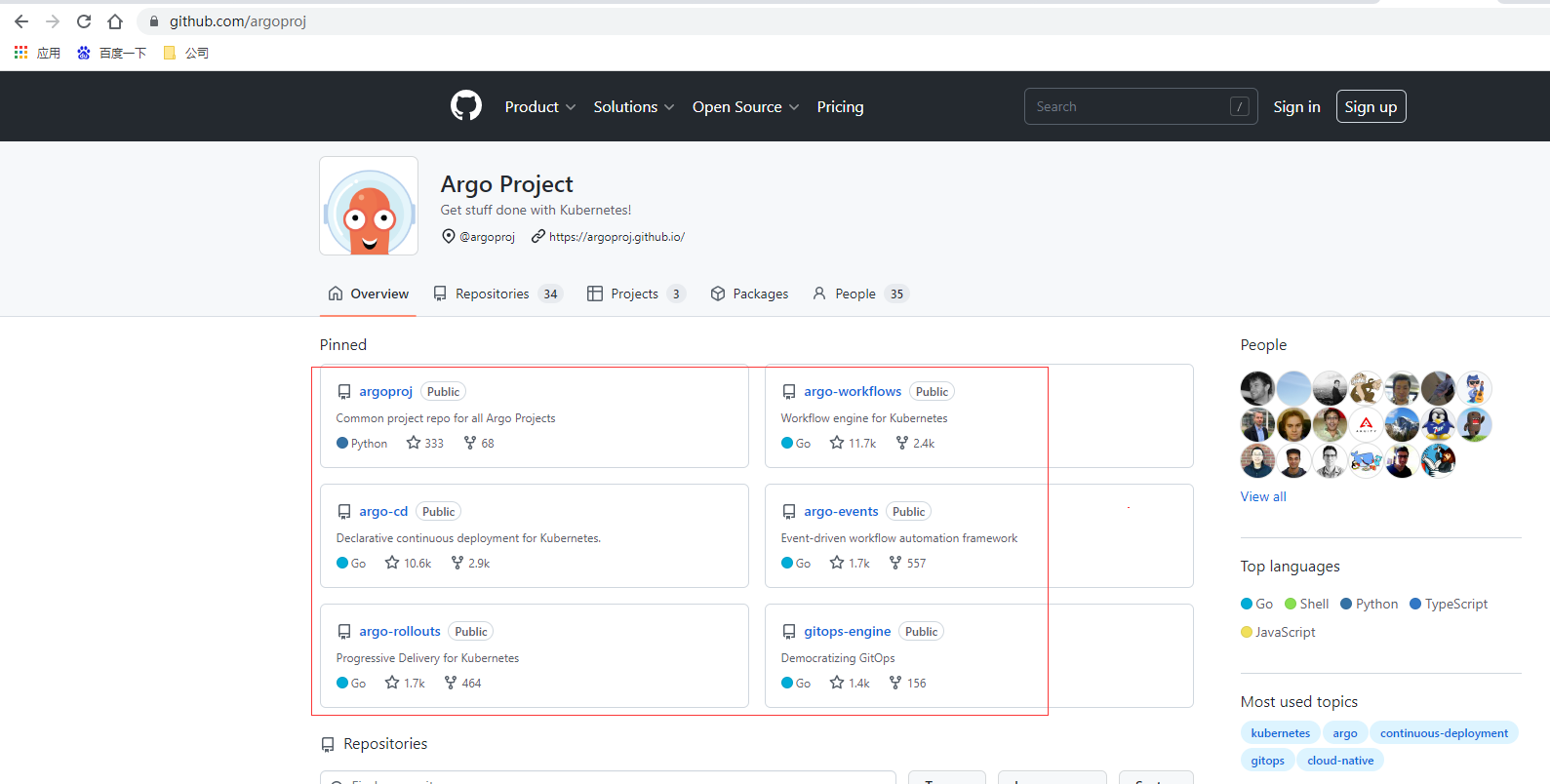
Task: Open the argo-rollouts repository link
Action: point(400,631)
